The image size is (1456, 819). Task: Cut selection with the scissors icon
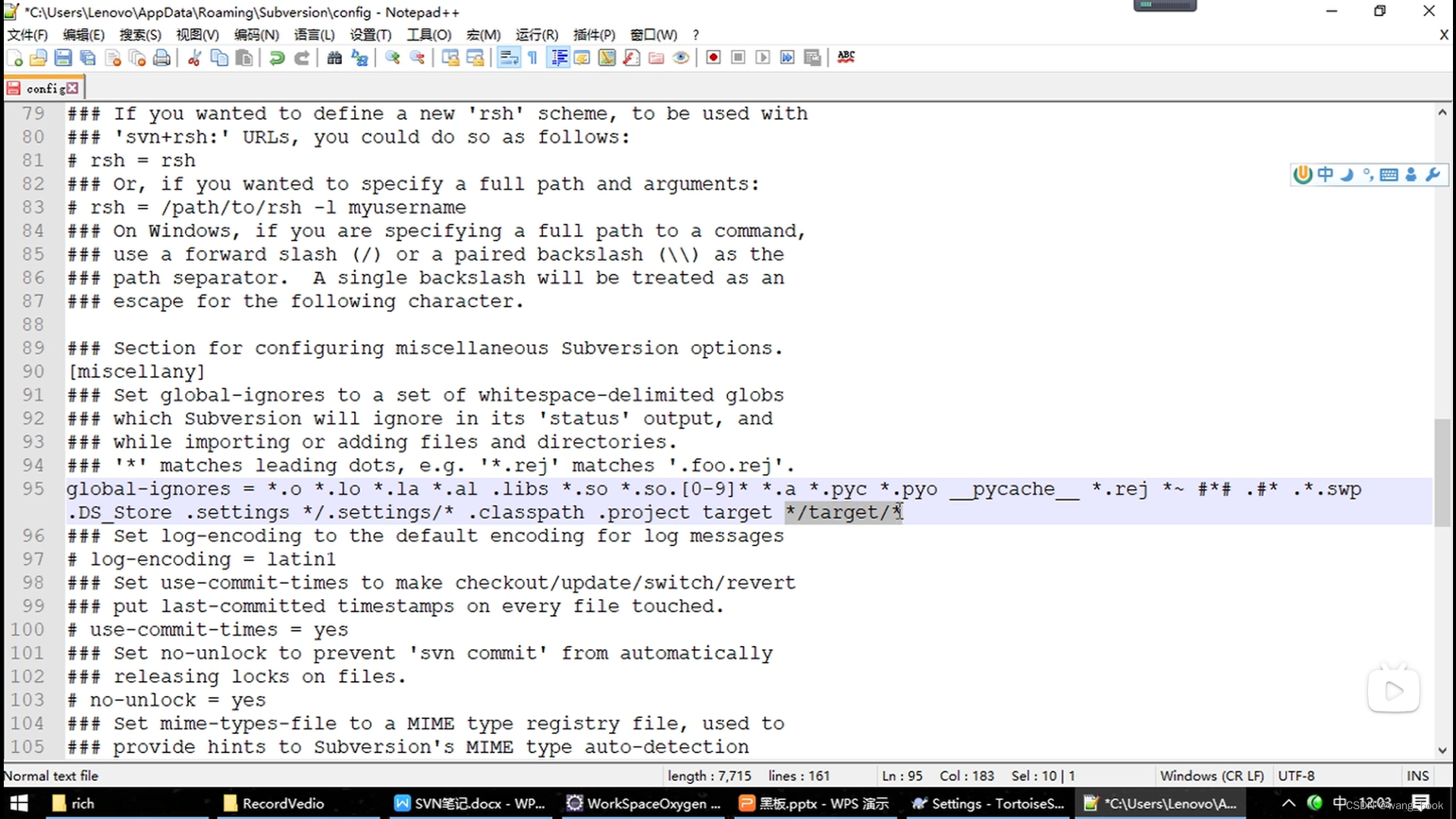point(194,58)
